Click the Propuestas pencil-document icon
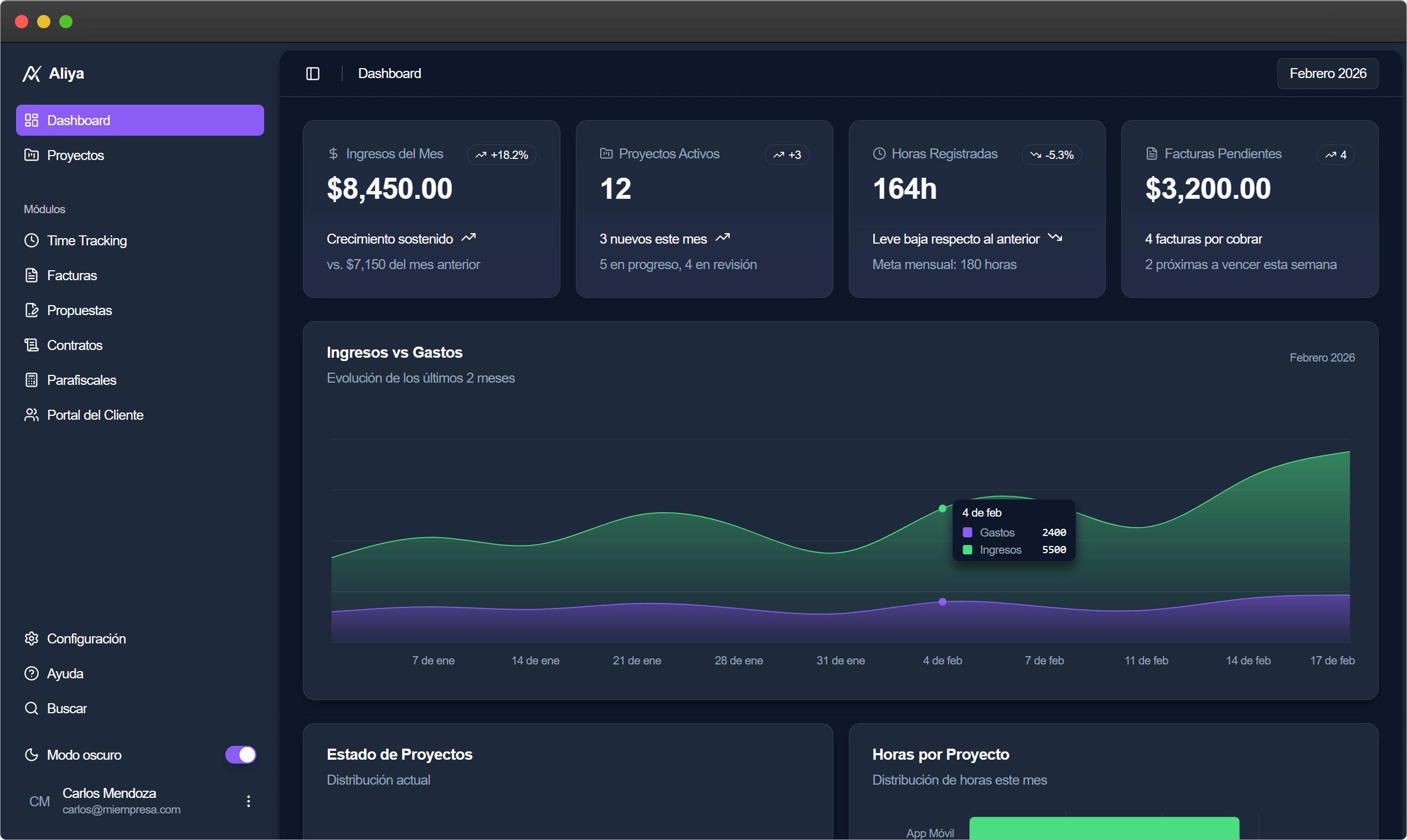 coord(32,310)
